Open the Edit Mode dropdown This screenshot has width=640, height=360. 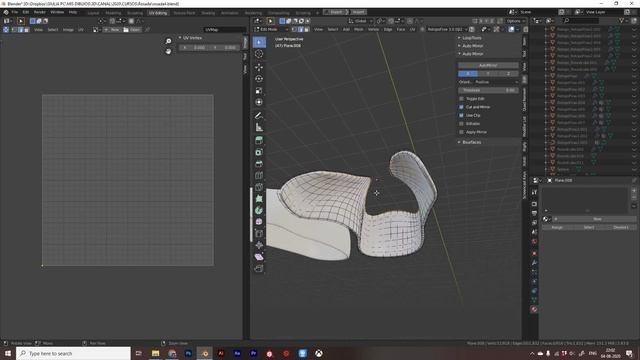point(271,29)
